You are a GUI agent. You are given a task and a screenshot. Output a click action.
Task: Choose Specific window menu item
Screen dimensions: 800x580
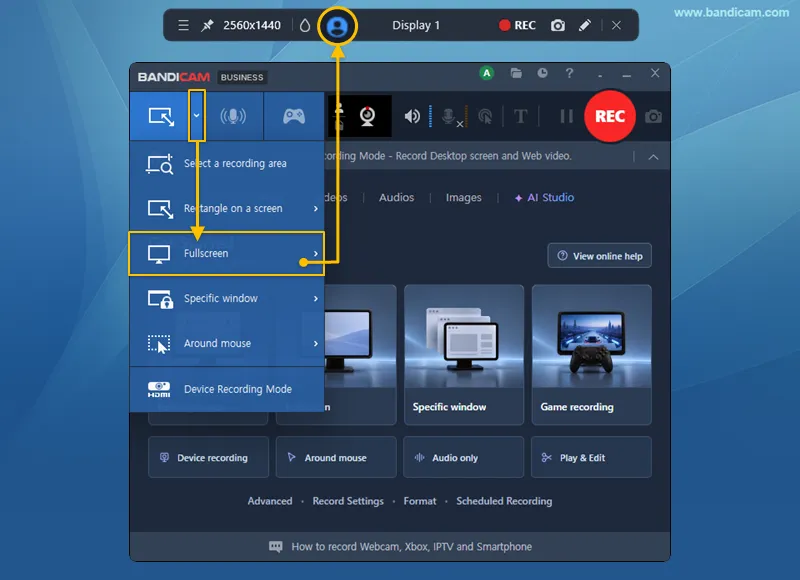coord(227,298)
